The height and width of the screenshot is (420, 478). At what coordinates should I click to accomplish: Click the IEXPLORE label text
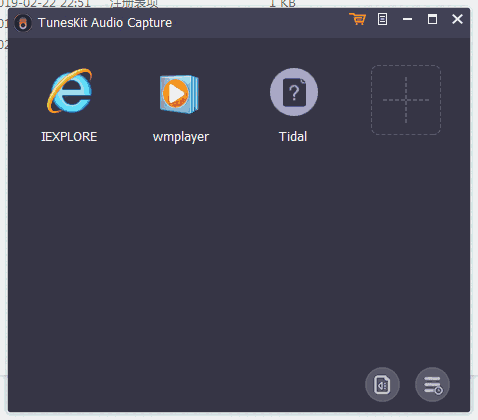[x=69, y=137]
